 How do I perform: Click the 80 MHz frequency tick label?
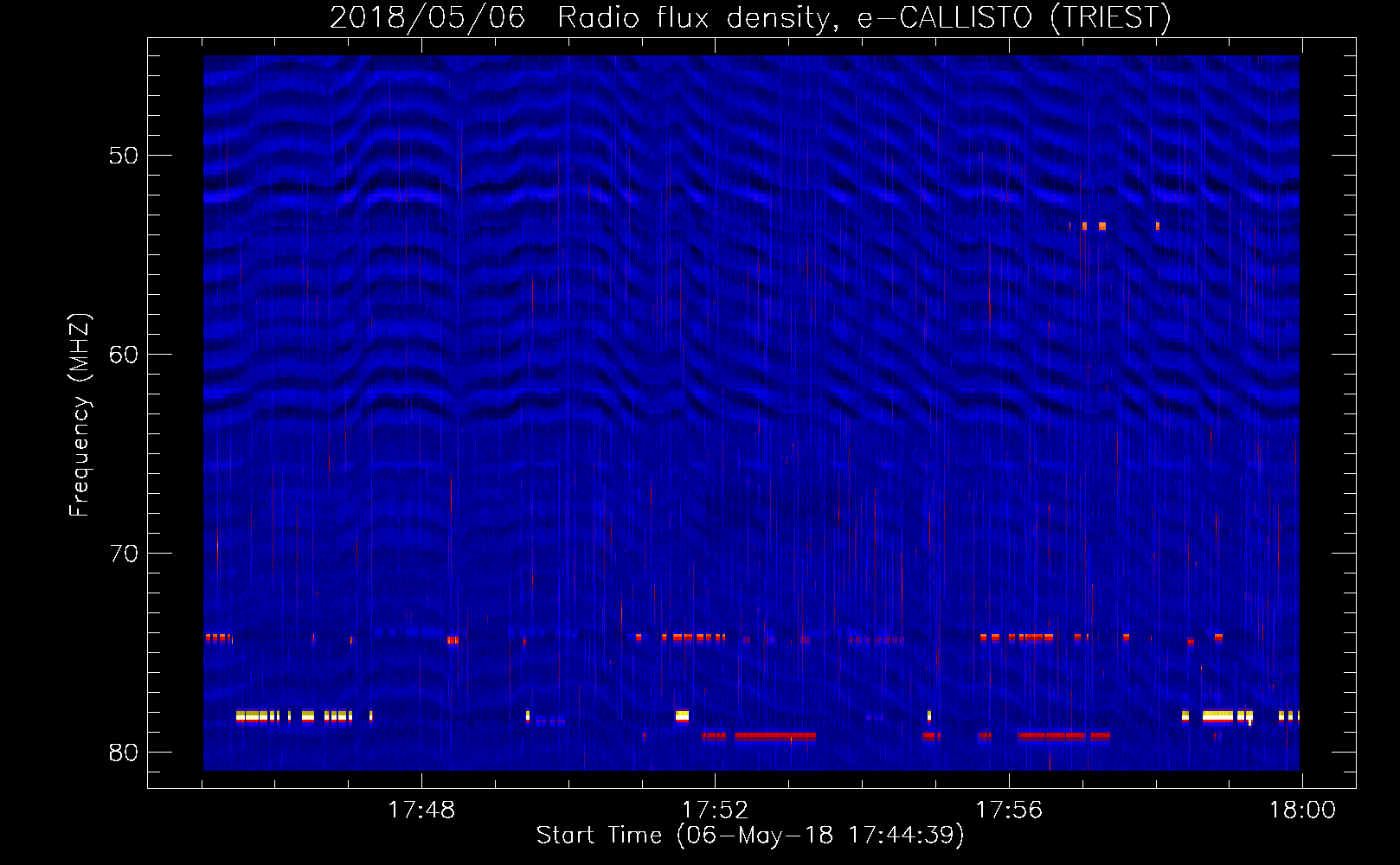[124, 753]
